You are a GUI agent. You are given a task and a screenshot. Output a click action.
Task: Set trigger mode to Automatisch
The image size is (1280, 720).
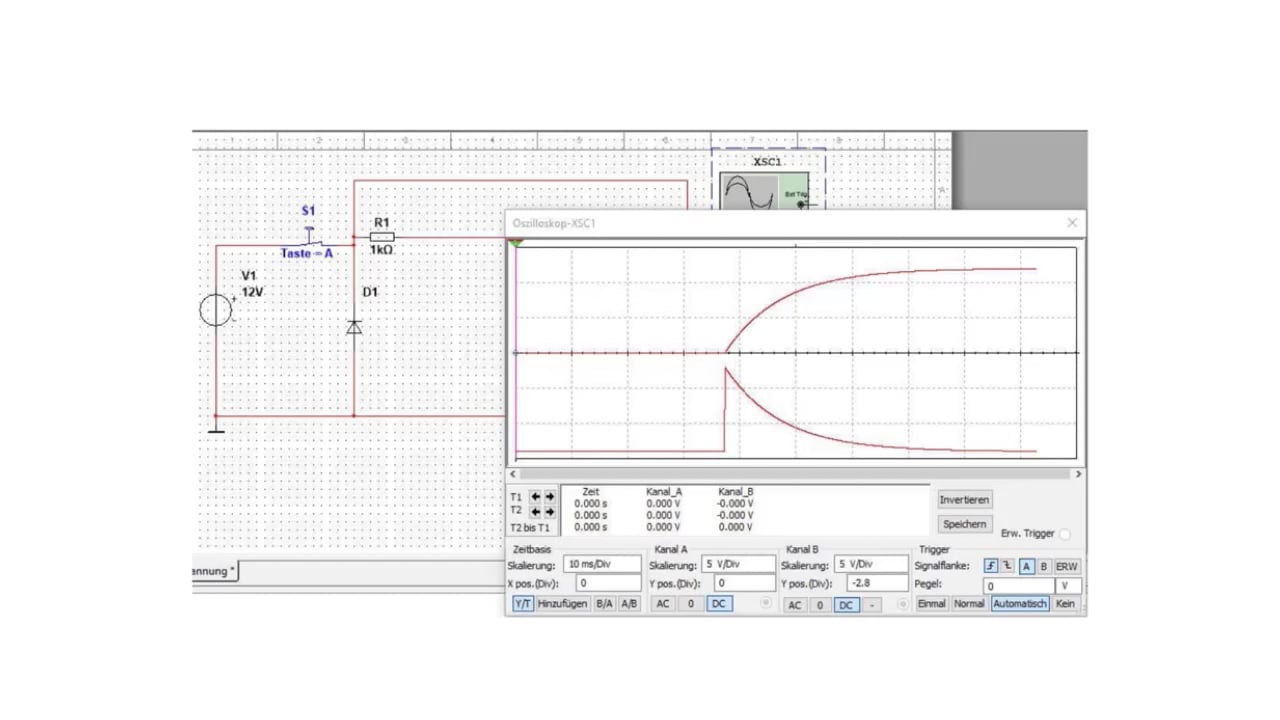tap(1020, 604)
